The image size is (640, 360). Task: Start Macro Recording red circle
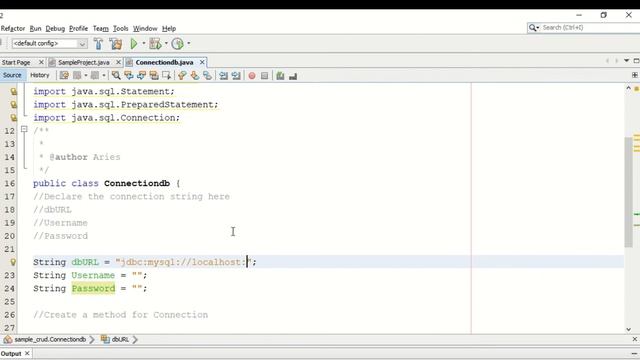[x=252, y=76]
